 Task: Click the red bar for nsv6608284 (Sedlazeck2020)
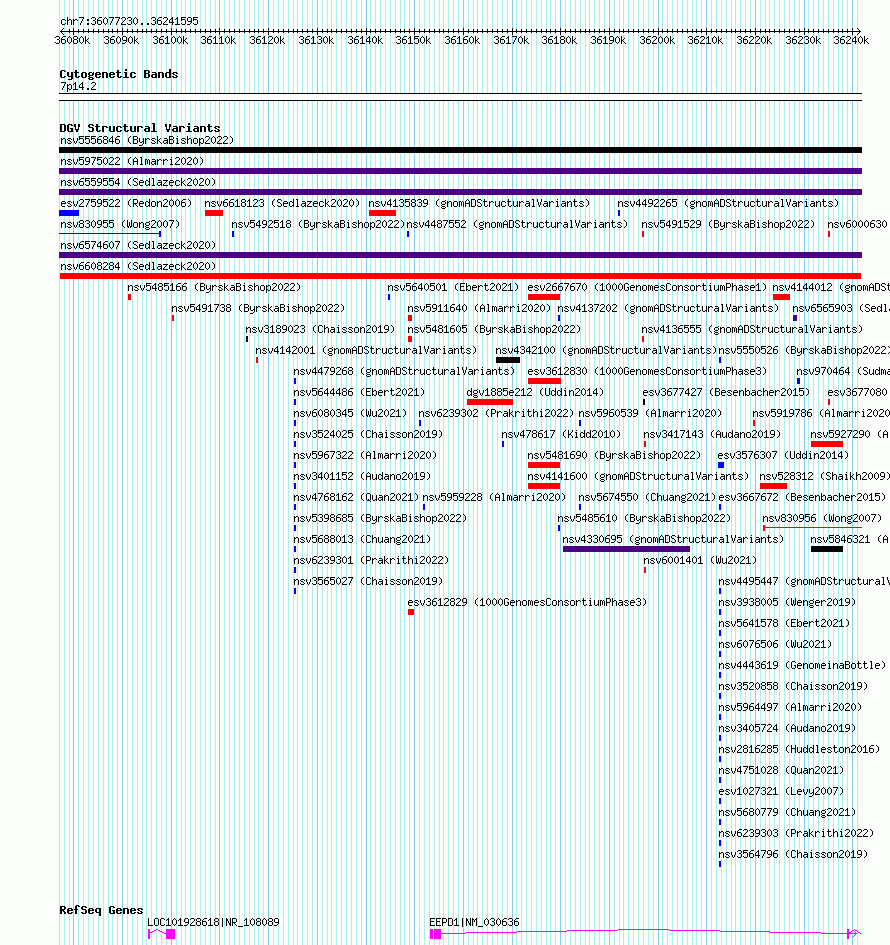[x=460, y=276]
